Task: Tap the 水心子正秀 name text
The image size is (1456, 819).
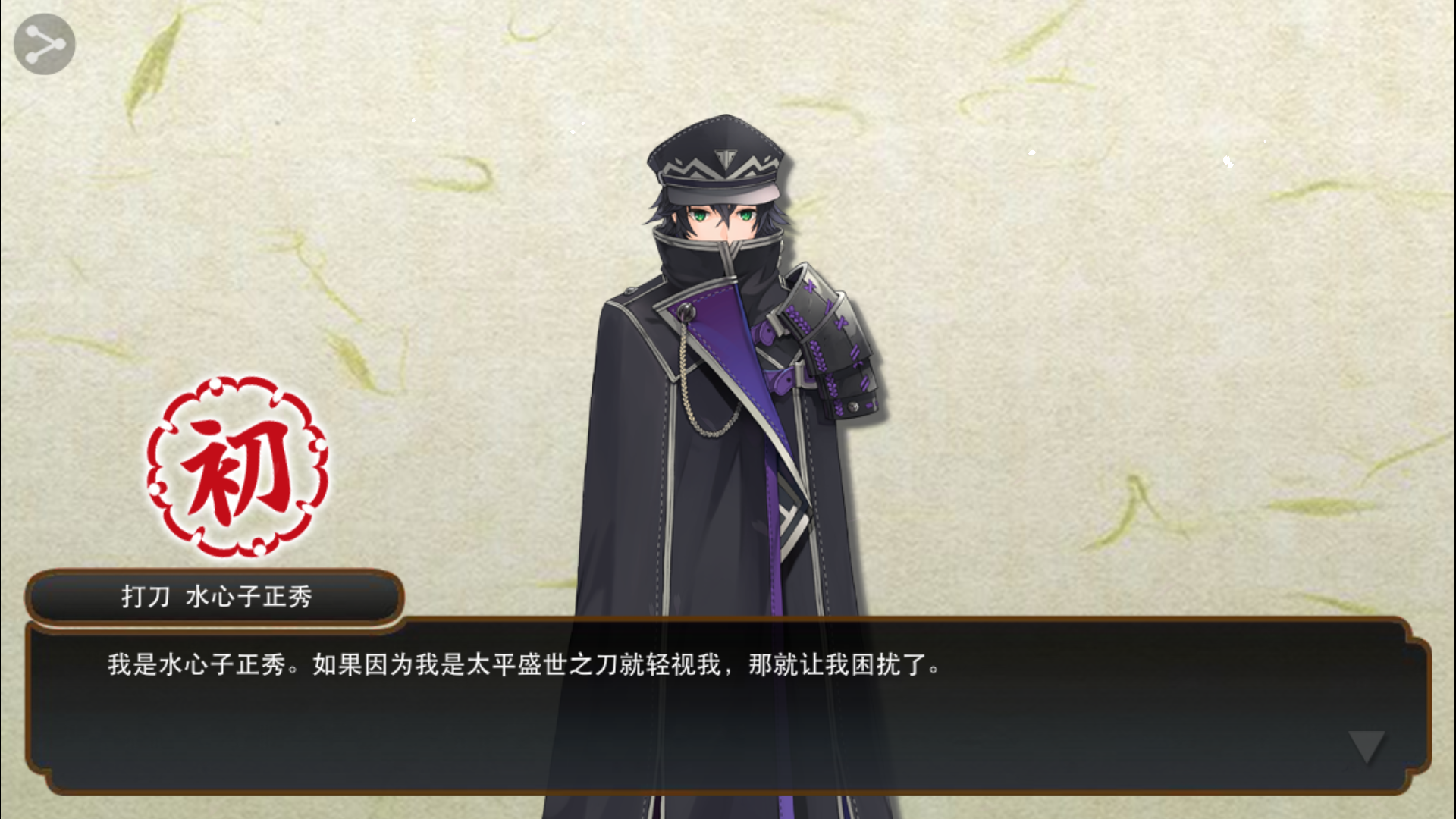Action: (x=249, y=597)
